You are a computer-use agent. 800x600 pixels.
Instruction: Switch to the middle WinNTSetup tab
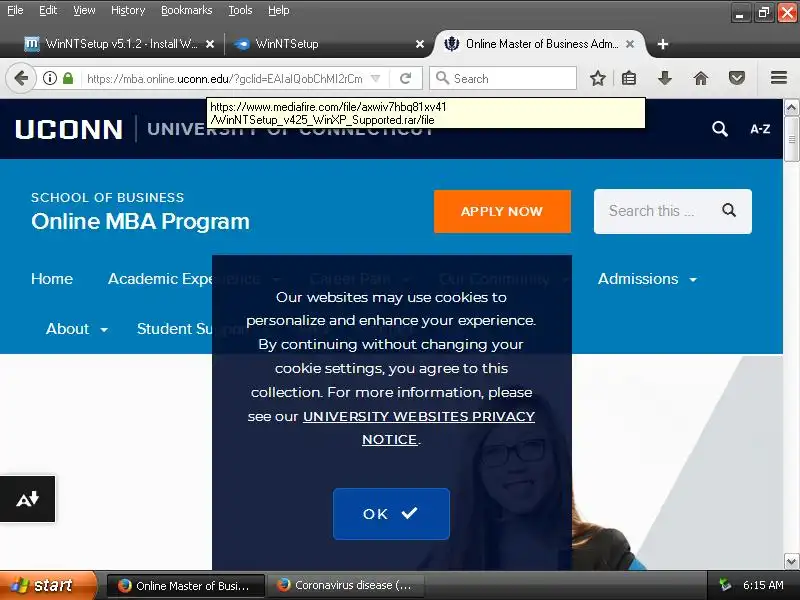[x=327, y=44]
